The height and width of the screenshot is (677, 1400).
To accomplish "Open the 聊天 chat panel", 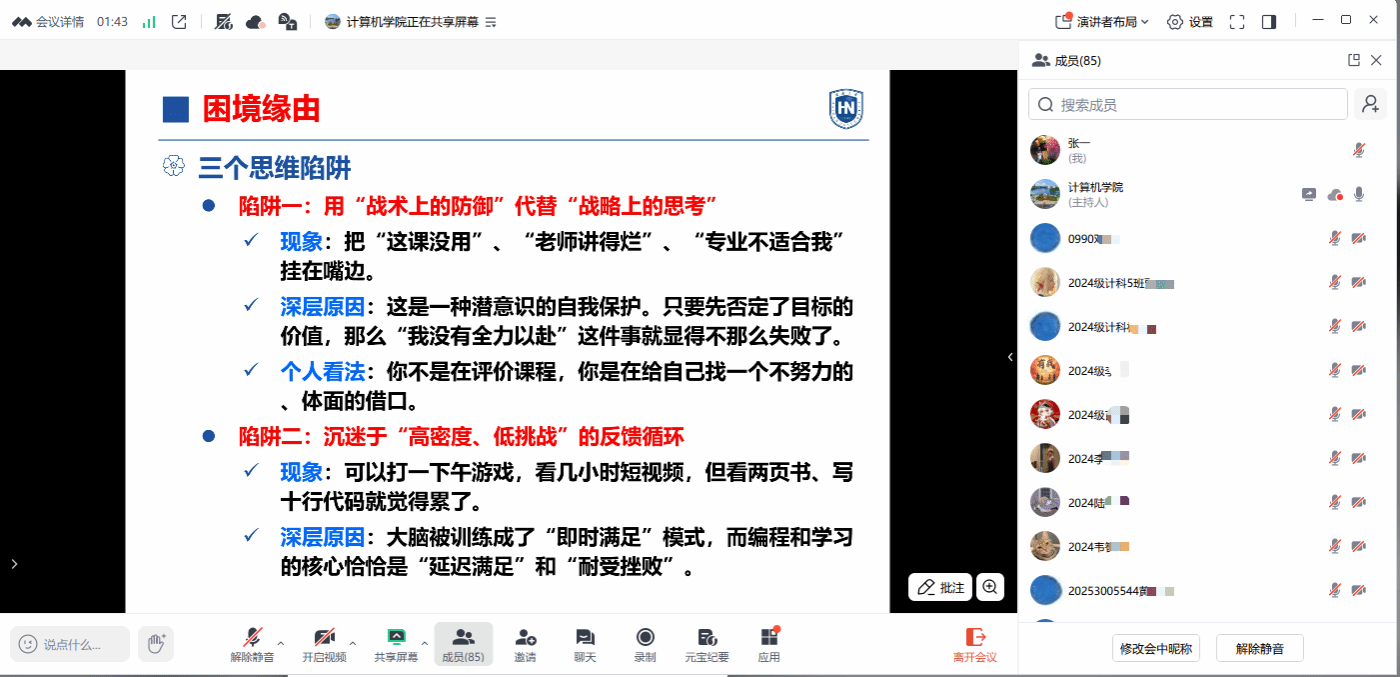I will click(585, 643).
